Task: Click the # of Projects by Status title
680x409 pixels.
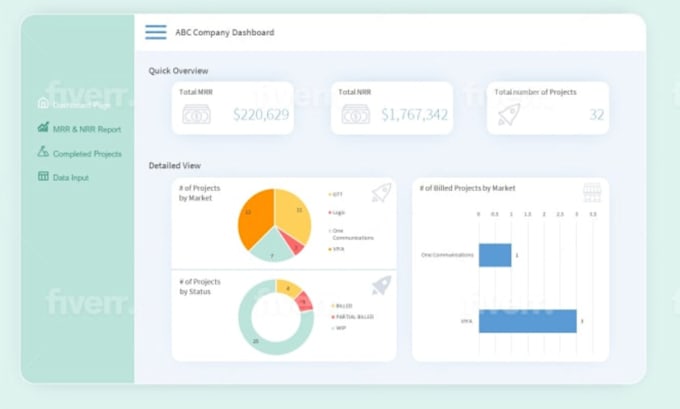Action: [x=200, y=287]
